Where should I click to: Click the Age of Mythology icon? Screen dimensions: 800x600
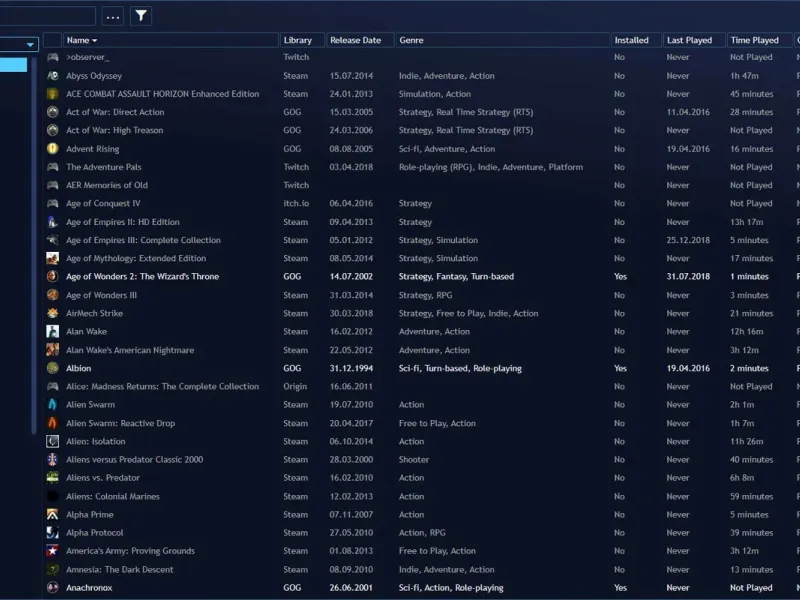53,258
